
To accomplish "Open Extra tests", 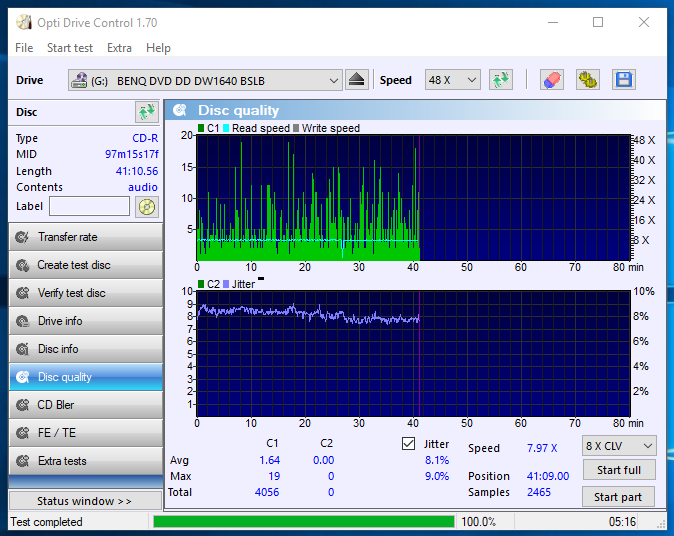I will [x=86, y=461].
